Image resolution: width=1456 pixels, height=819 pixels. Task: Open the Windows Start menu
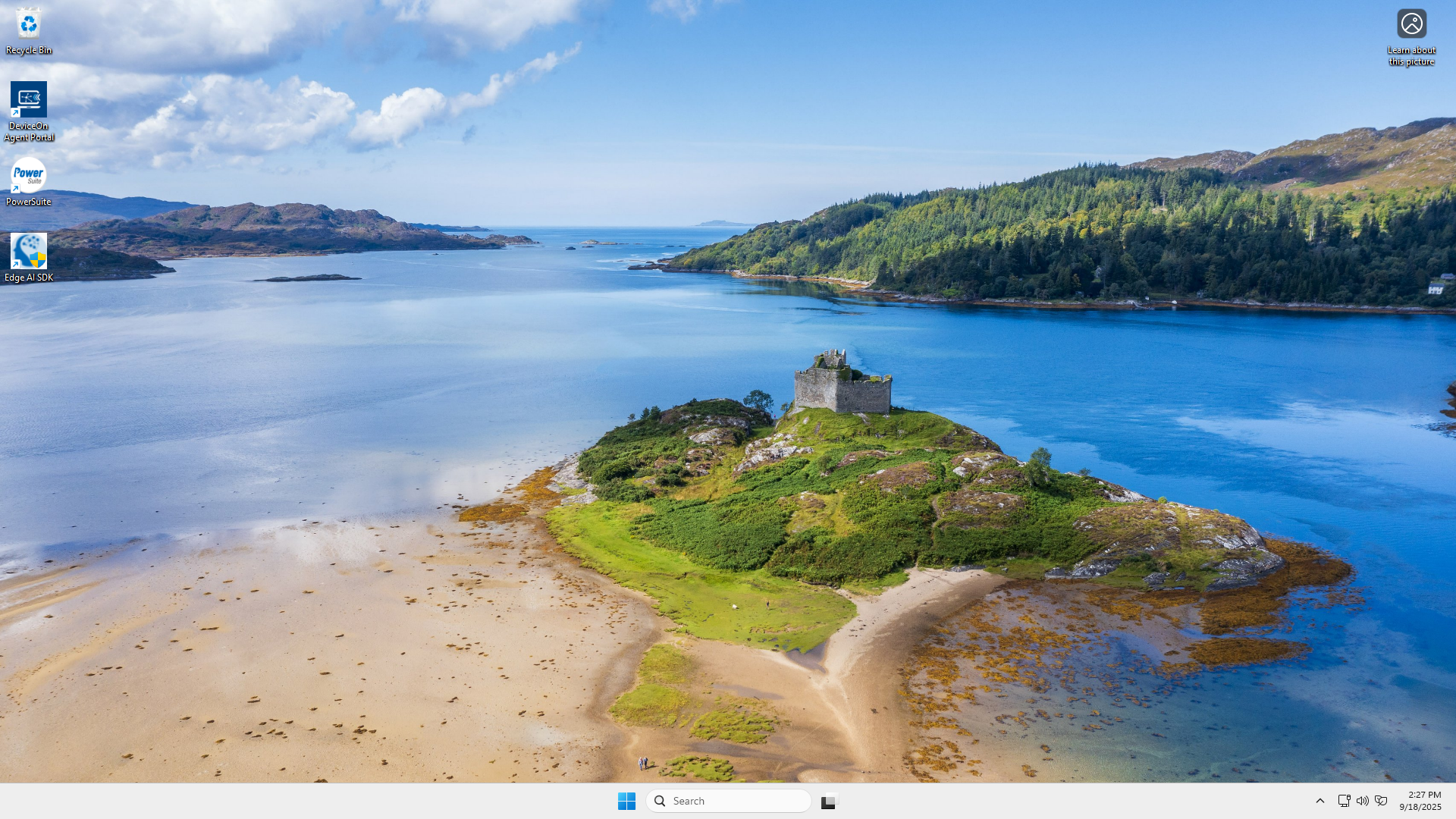(x=626, y=801)
